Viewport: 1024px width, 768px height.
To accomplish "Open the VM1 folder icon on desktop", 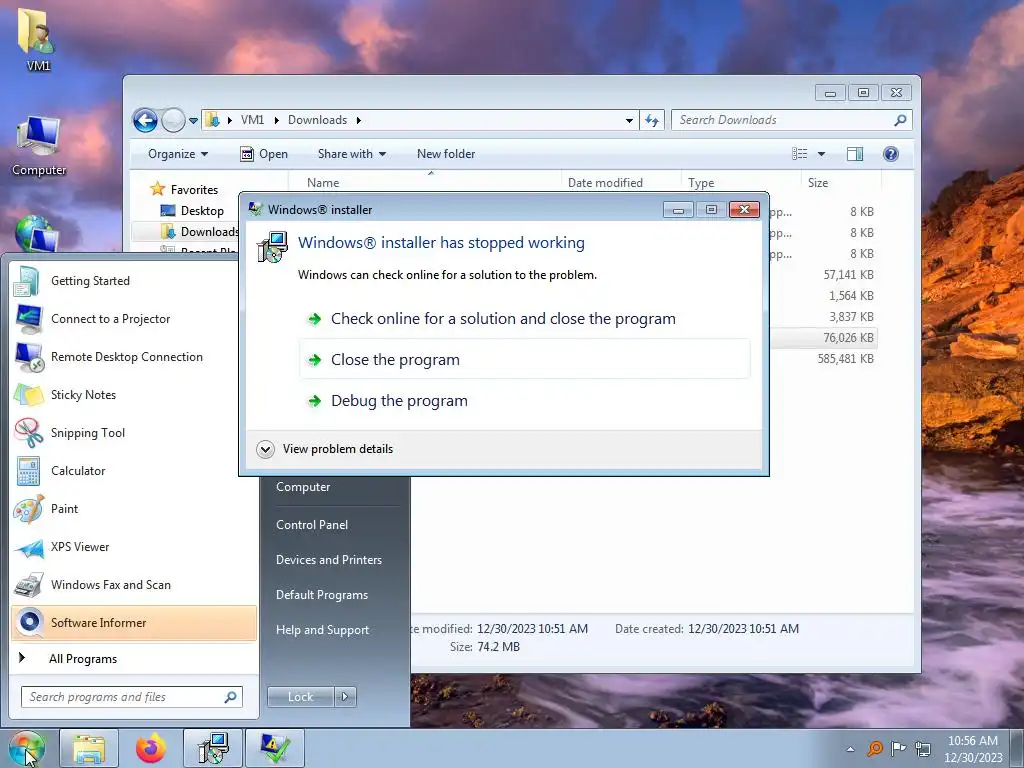I will click(37, 39).
